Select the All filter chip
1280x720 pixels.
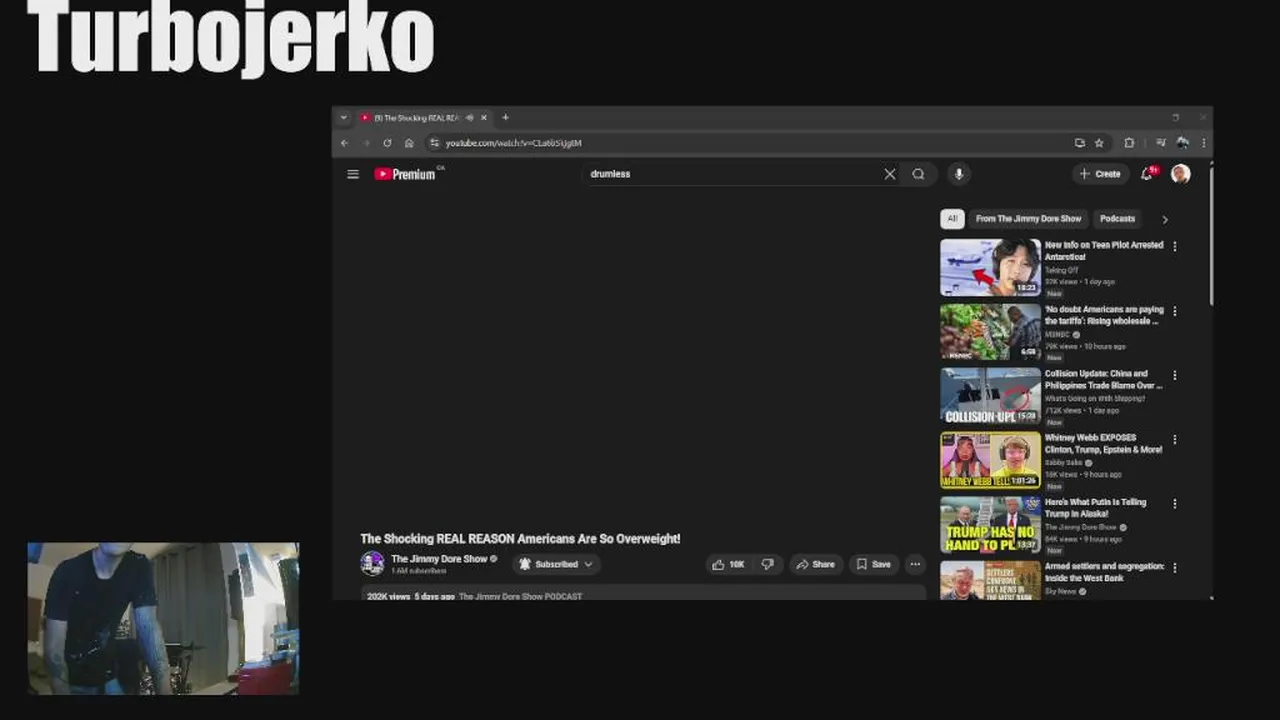952,219
